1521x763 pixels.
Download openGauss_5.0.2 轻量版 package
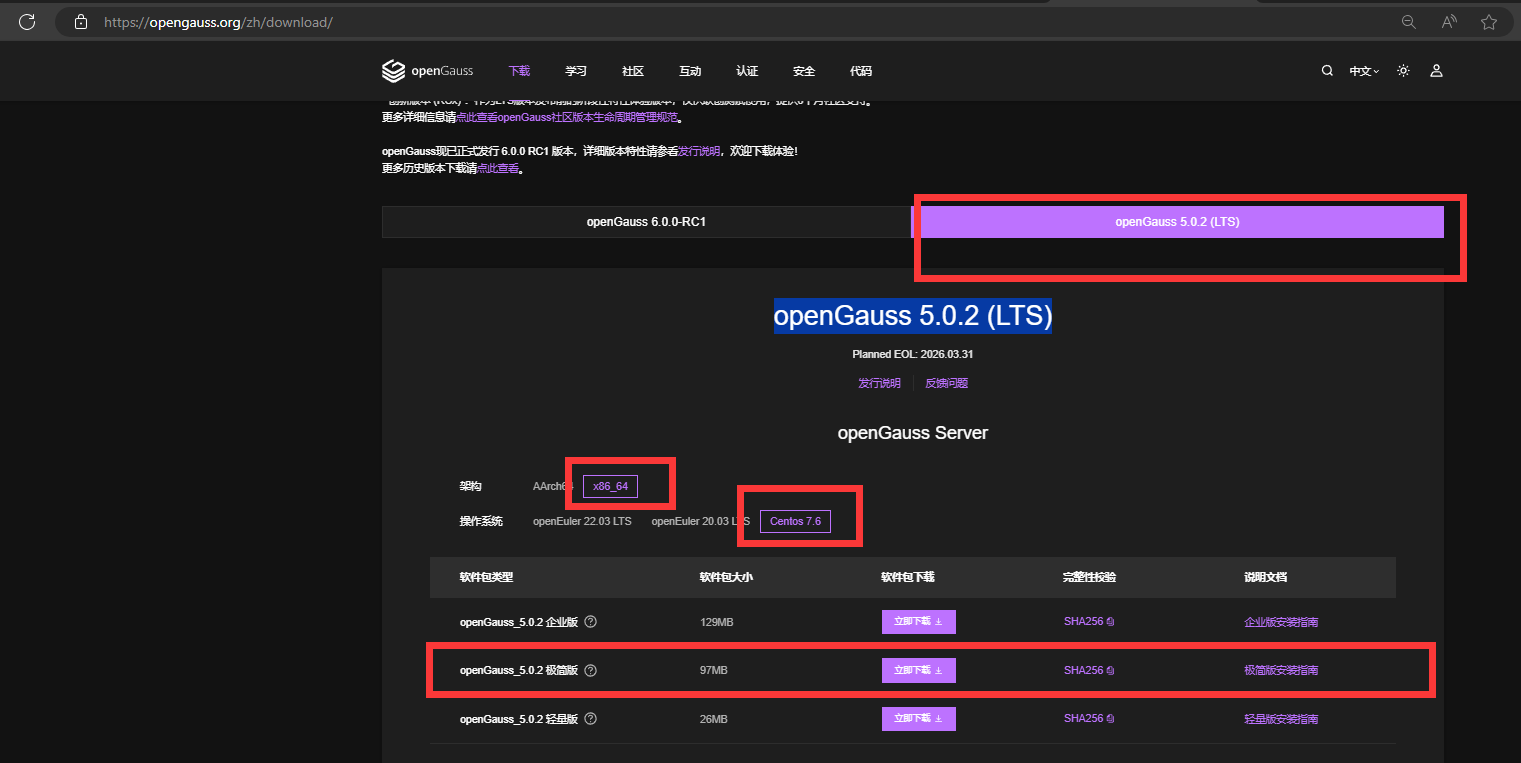click(918, 719)
